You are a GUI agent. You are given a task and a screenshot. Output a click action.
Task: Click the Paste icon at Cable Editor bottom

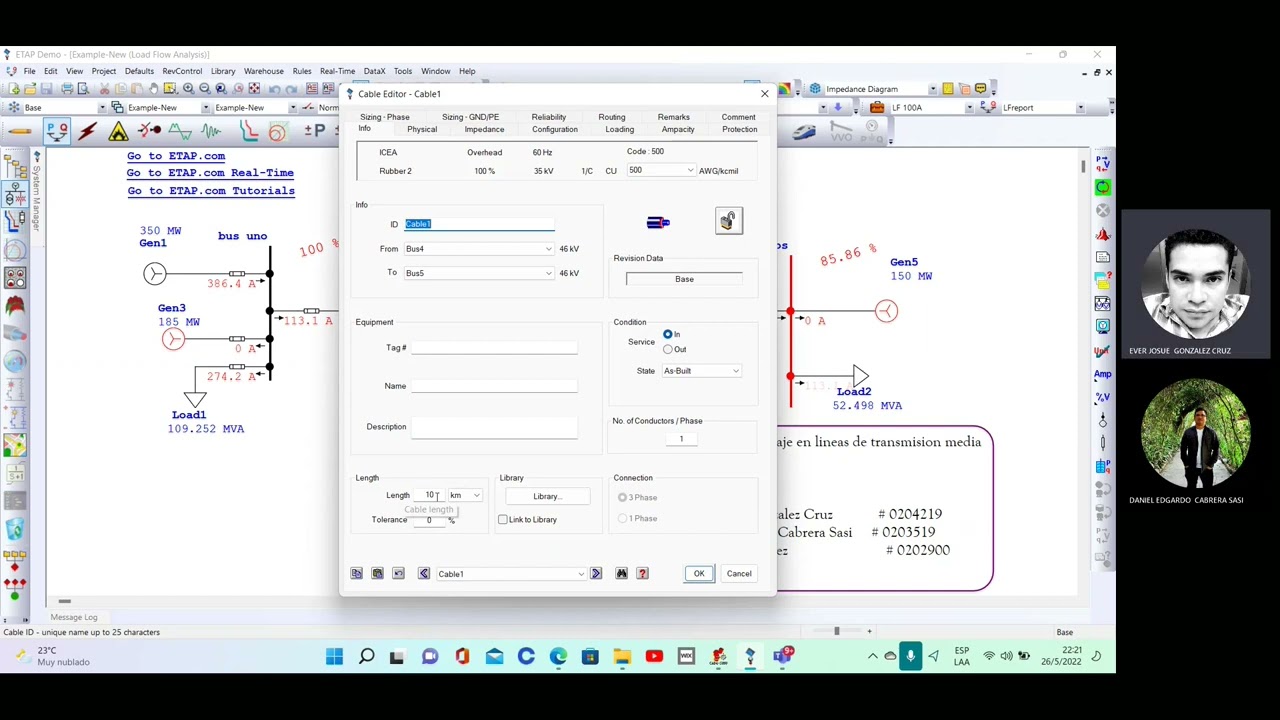coord(377,574)
